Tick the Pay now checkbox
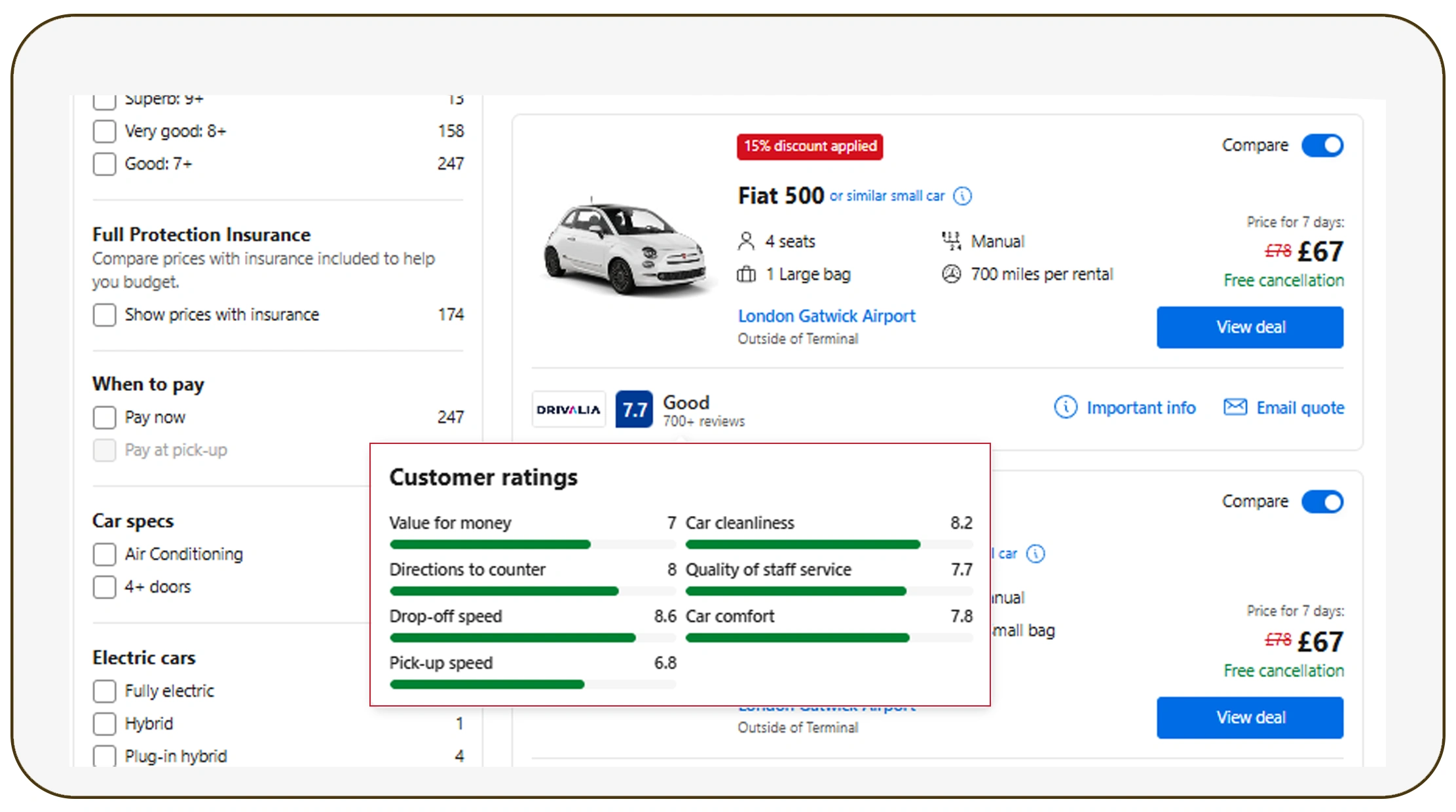Screen dimensions: 1456x812 (104, 417)
